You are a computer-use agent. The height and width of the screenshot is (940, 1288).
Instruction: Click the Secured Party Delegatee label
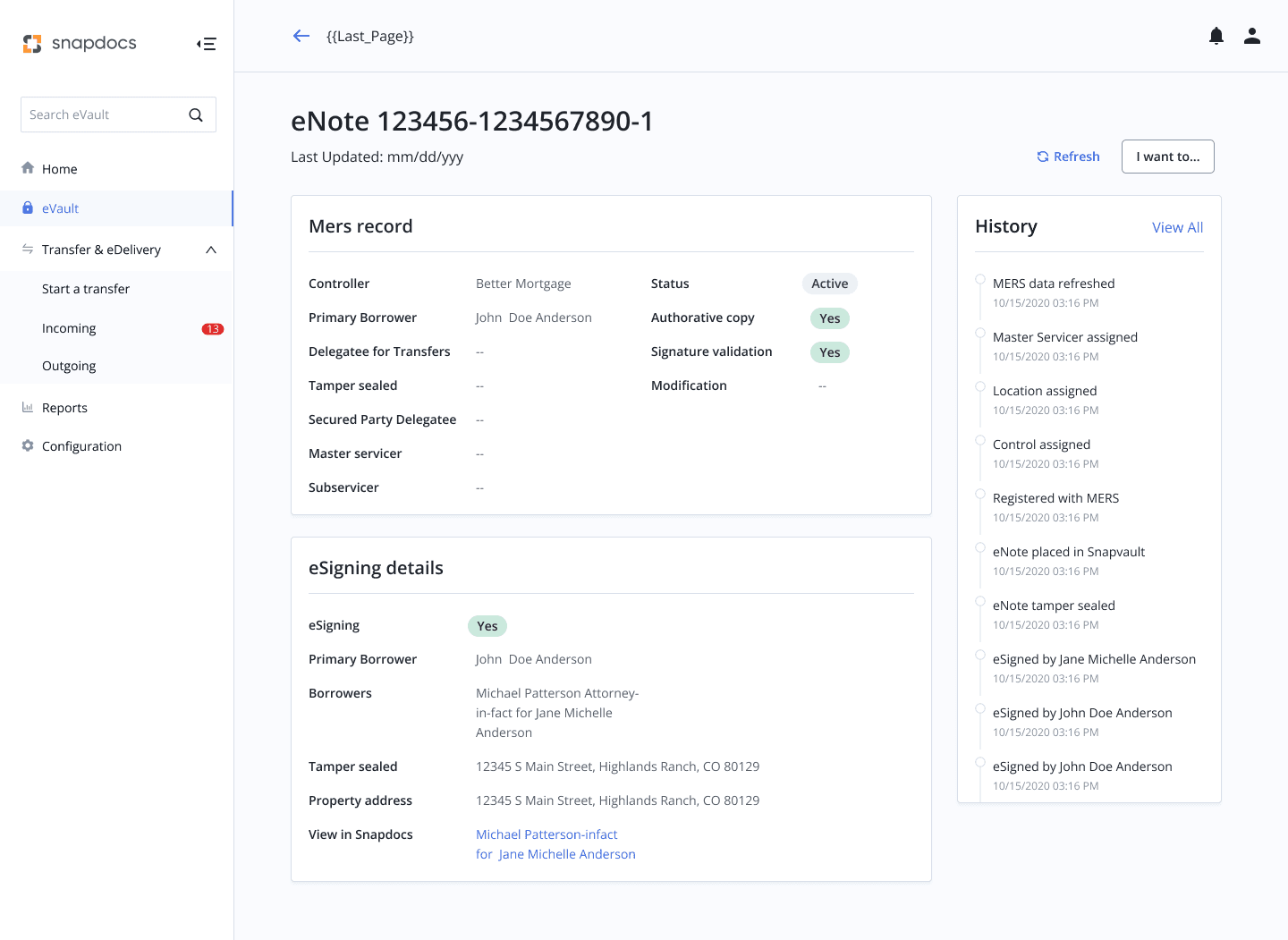click(382, 419)
